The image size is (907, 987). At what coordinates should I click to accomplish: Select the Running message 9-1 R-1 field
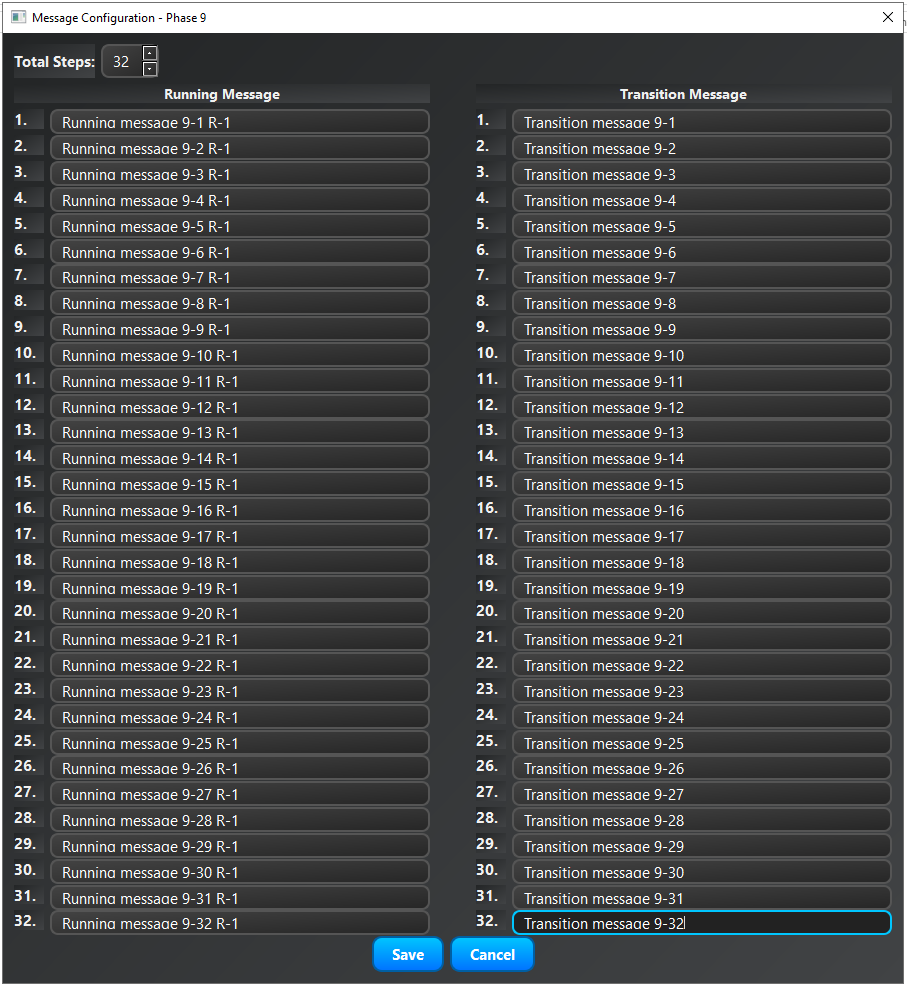pos(240,121)
